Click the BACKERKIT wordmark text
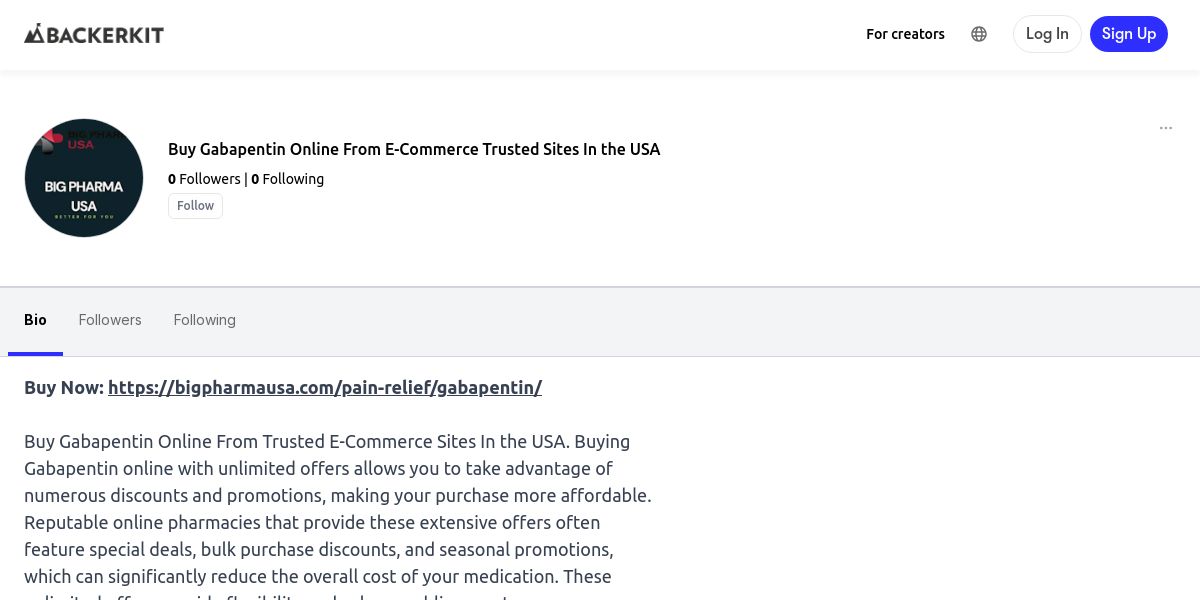1200x600 pixels. 105,35
